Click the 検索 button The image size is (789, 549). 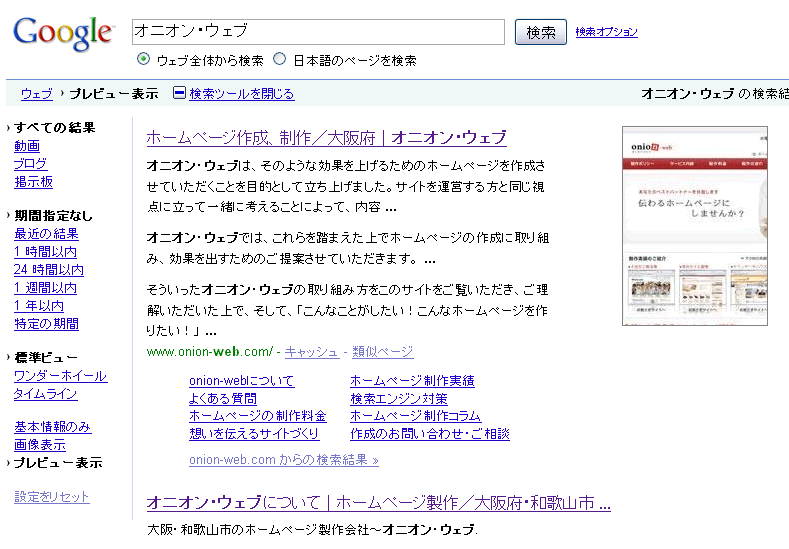pyautogui.click(x=541, y=32)
